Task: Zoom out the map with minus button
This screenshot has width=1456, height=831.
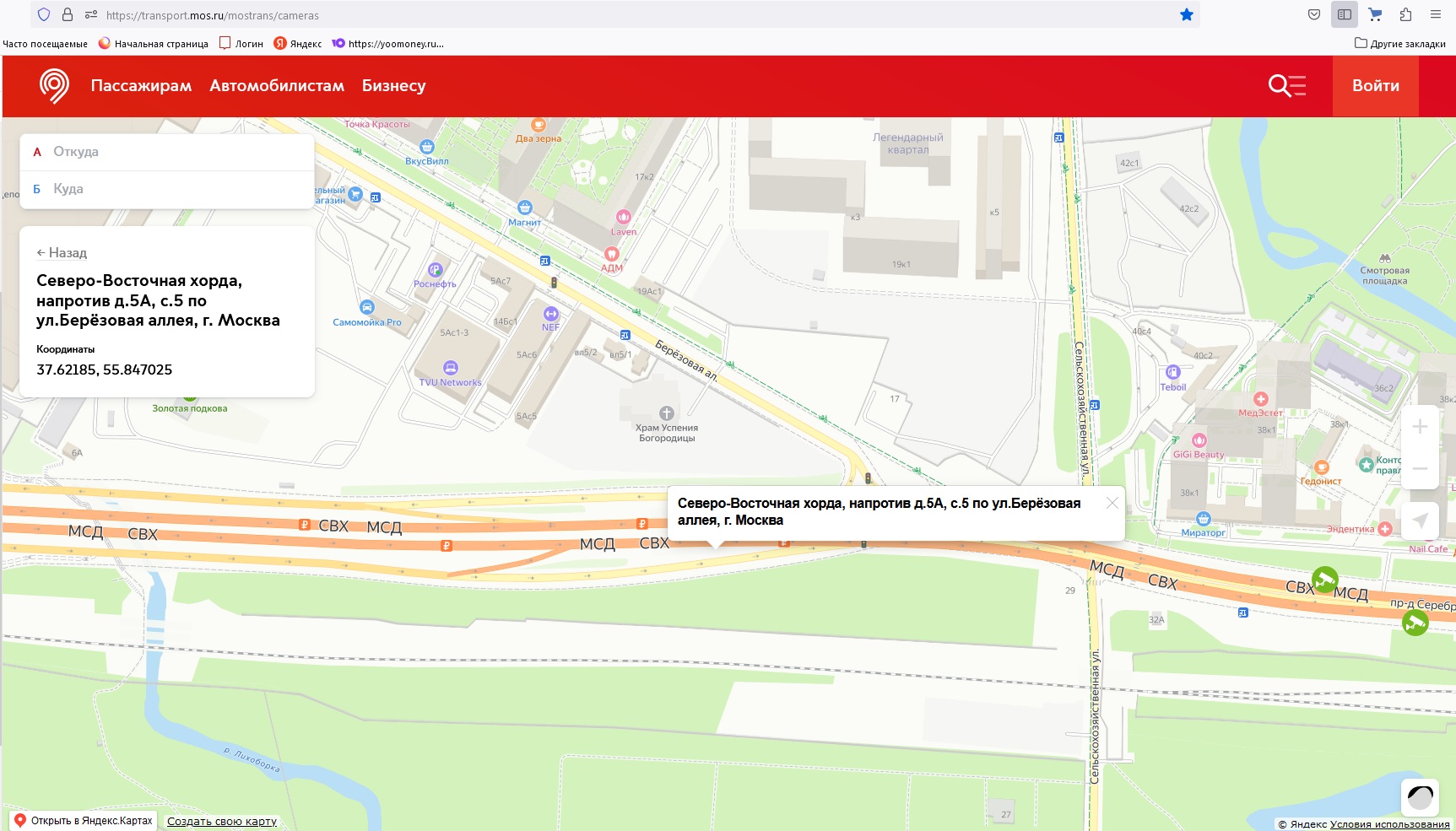Action: (x=1421, y=468)
